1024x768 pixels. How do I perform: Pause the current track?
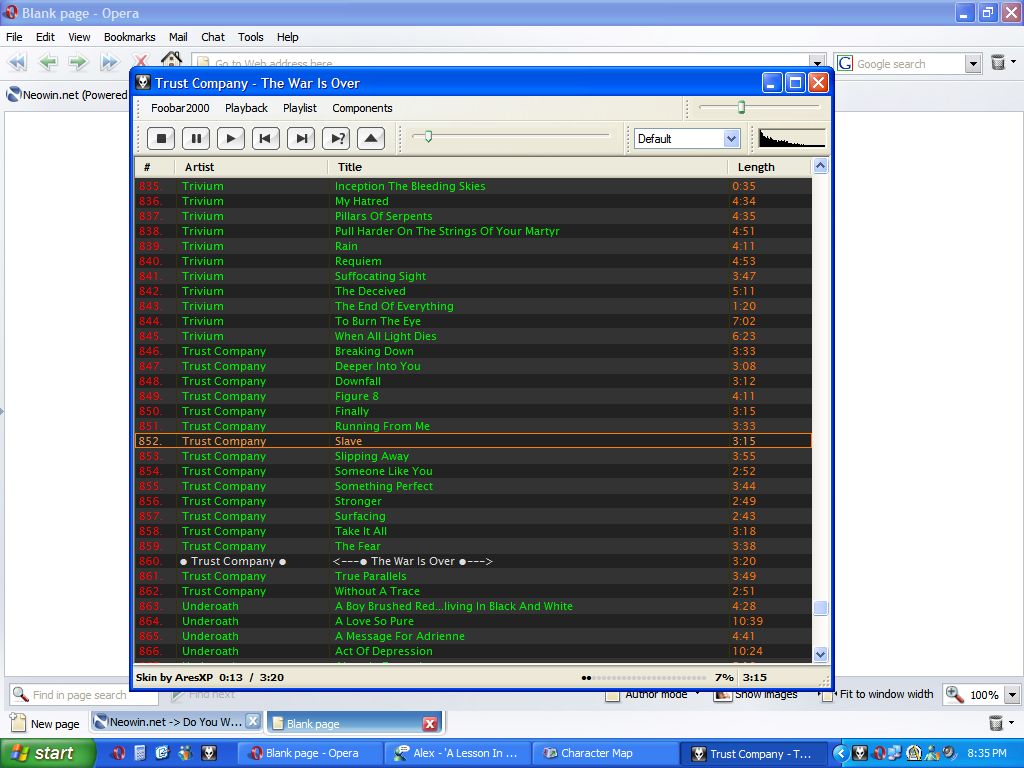(196, 139)
